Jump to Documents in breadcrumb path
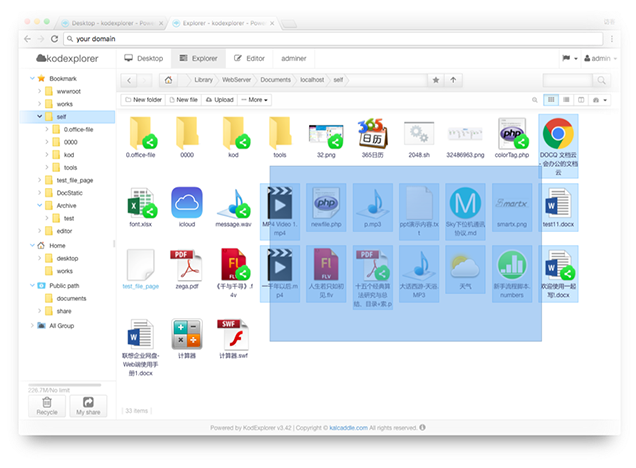 (275, 80)
